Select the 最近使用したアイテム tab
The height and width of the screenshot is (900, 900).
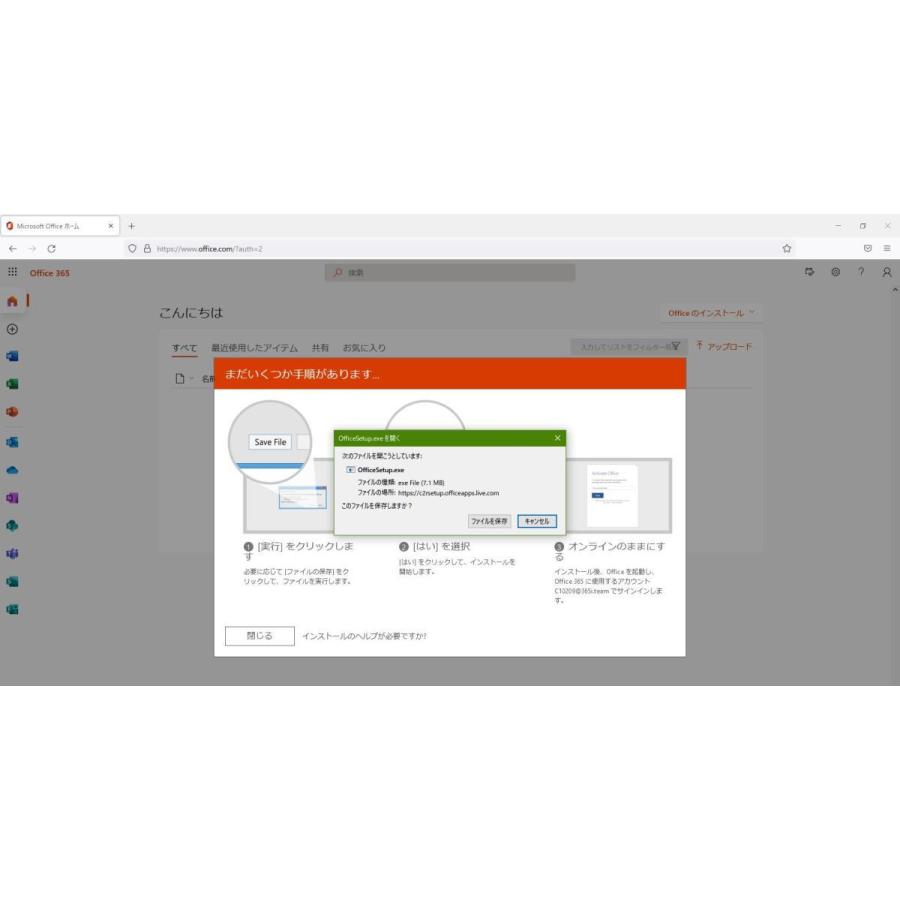coord(254,348)
